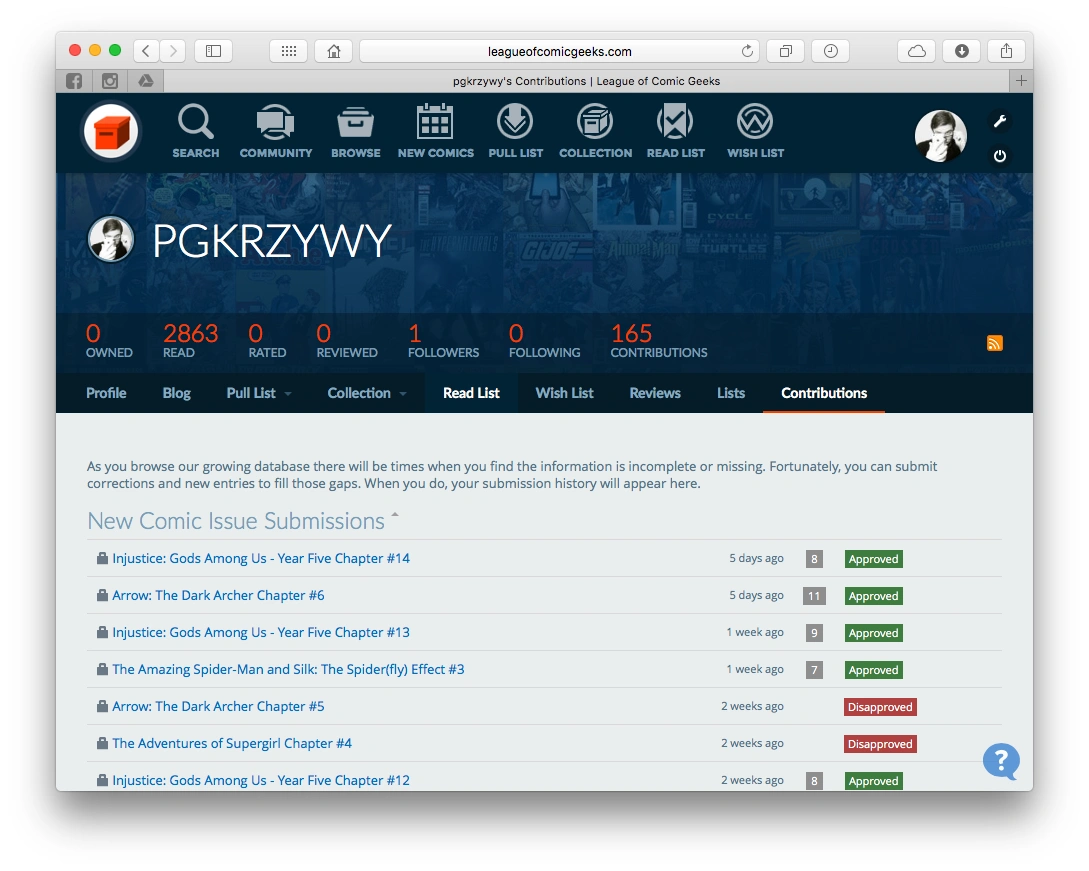Viewport: 1089px width, 871px height.
Task: Click the Safari share button
Action: click(1006, 51)
